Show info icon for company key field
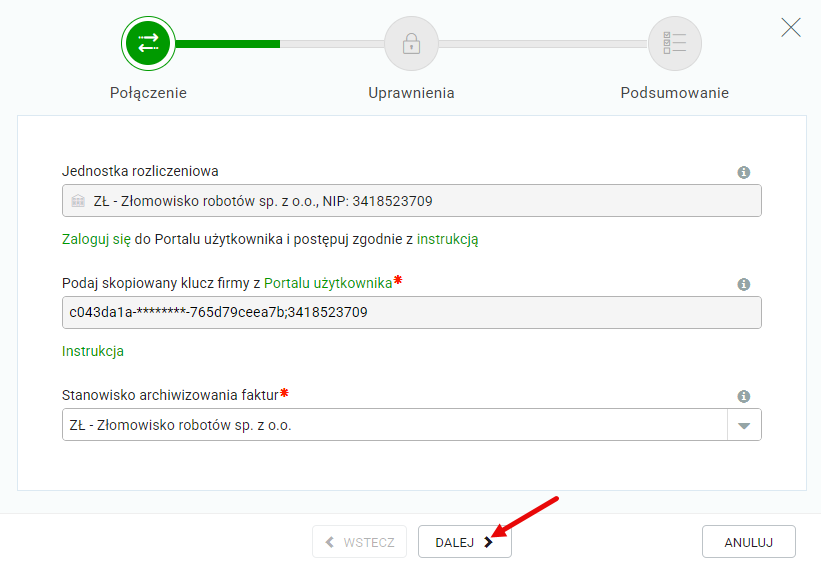This screenshot has height=565, width=821. click(744, 284)
